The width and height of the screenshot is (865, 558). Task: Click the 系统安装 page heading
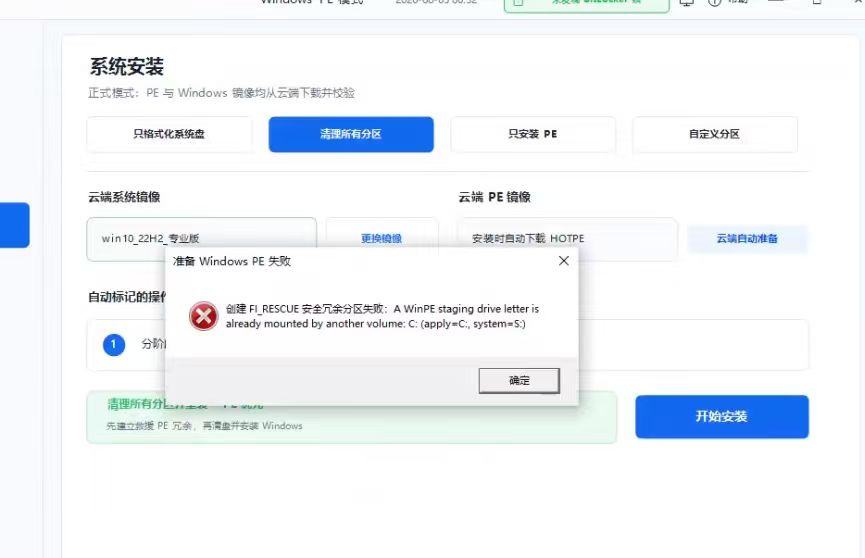click(x=127, y=67)
